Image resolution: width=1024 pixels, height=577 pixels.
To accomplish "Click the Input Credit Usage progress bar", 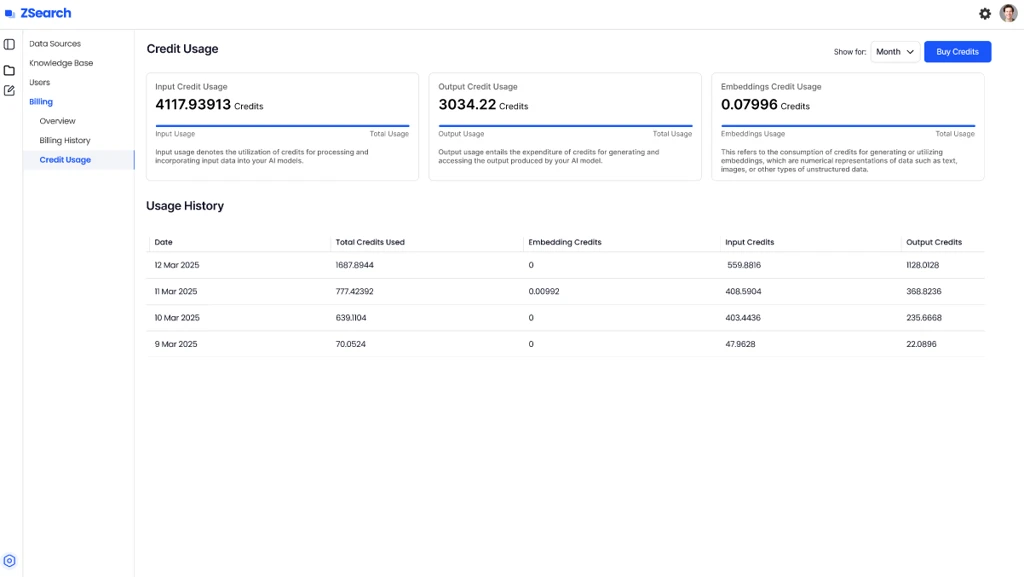I will [x=282, y=126].
